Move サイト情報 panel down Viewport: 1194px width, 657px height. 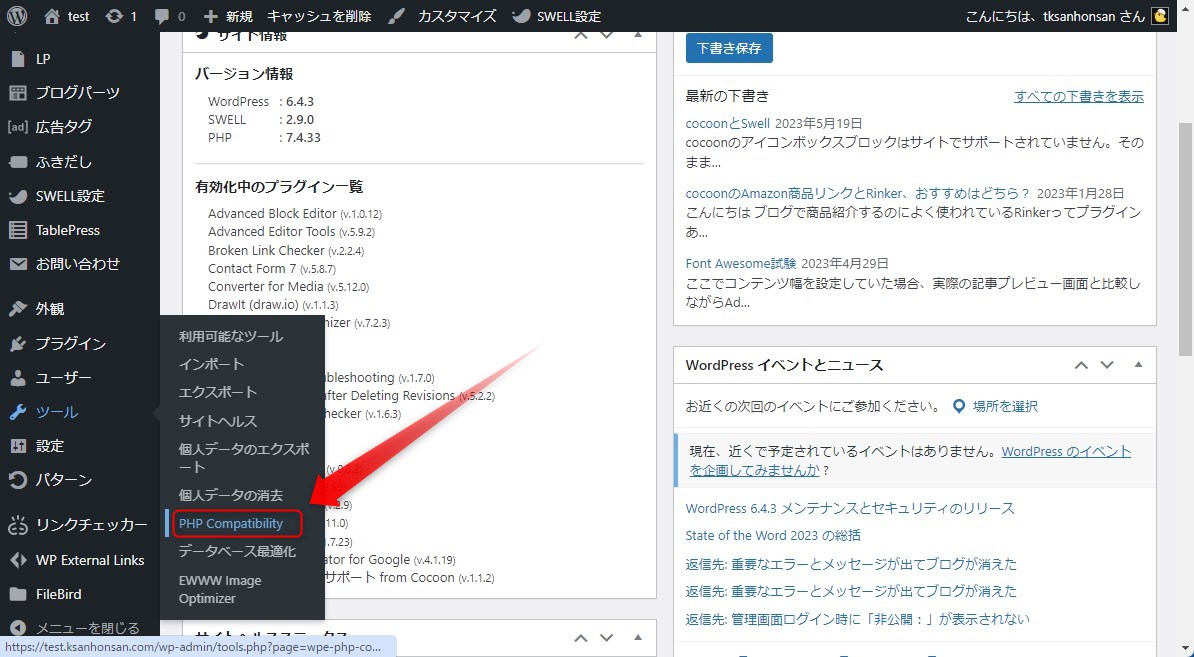point(607,35)
